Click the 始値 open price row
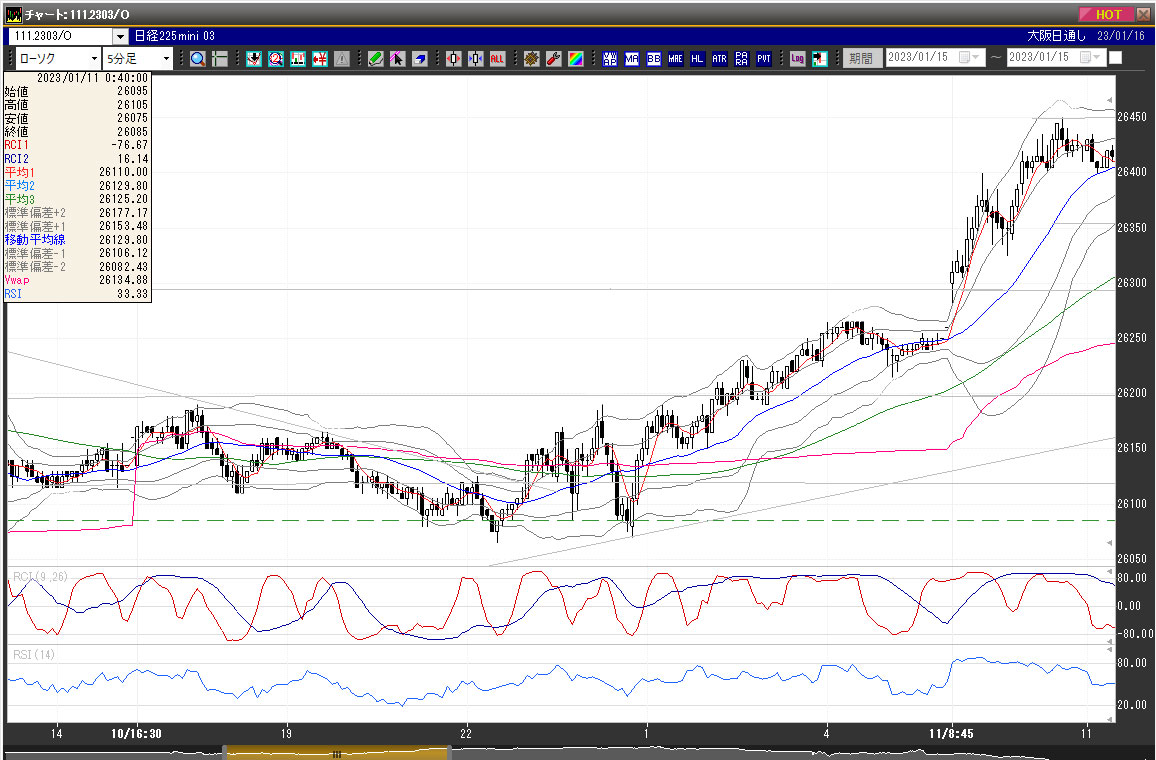This screenshot has width=1156, height=760. 77,91
